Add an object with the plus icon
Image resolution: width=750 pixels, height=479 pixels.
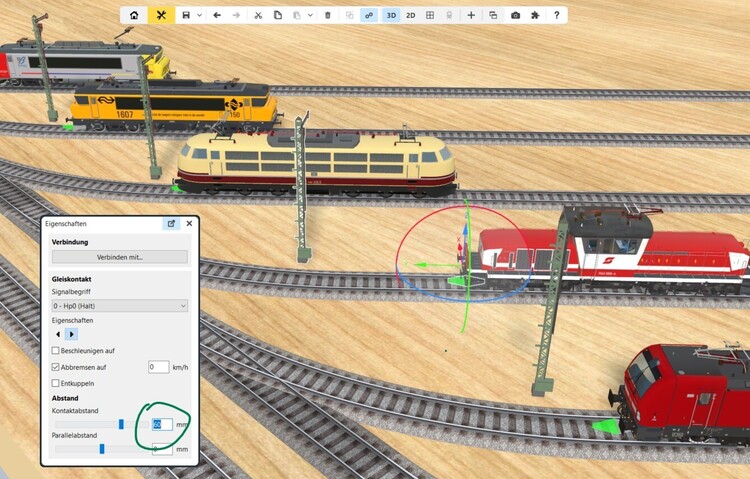[471, 15]
